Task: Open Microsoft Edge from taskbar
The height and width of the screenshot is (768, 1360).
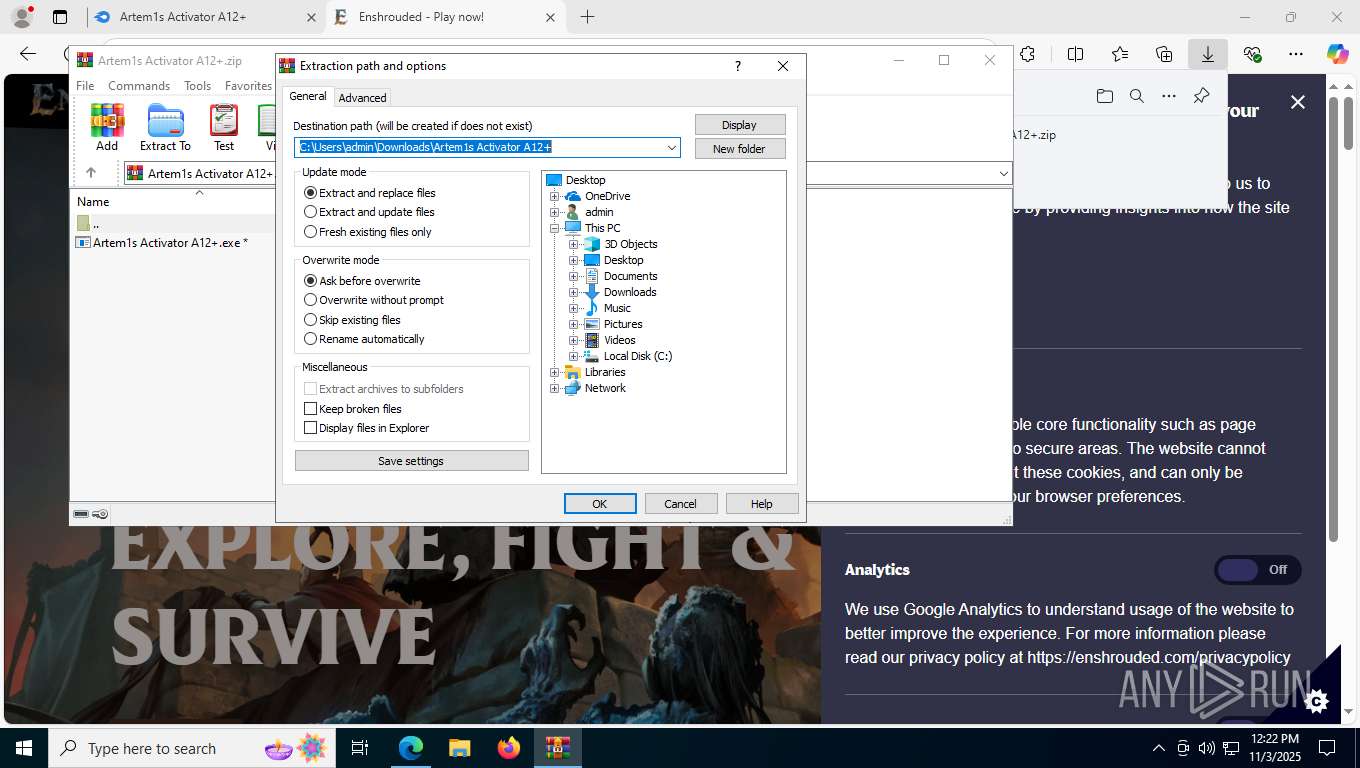Action: tap(411, 748)
